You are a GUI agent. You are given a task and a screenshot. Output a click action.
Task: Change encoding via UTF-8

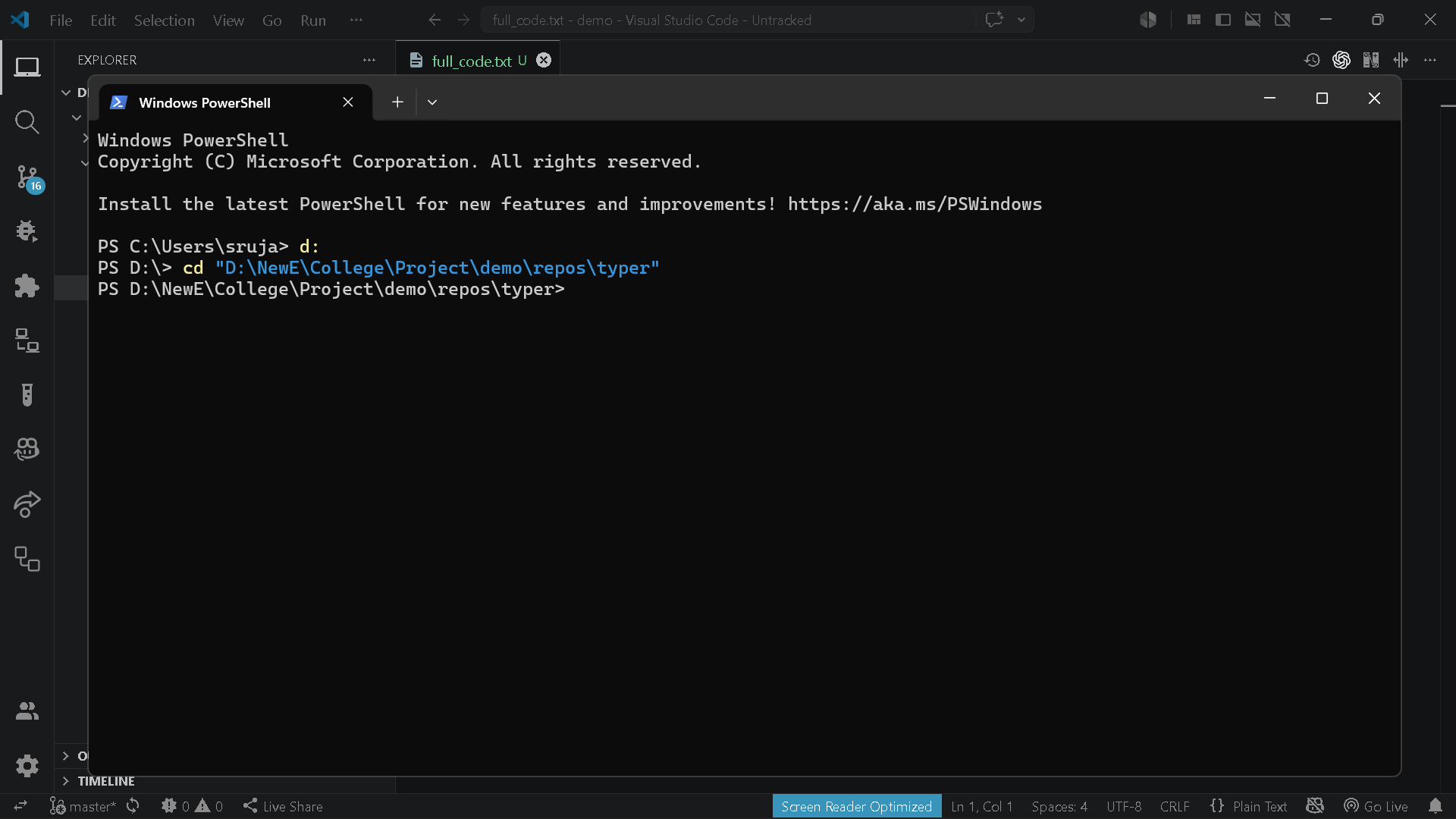point(1124,806)
